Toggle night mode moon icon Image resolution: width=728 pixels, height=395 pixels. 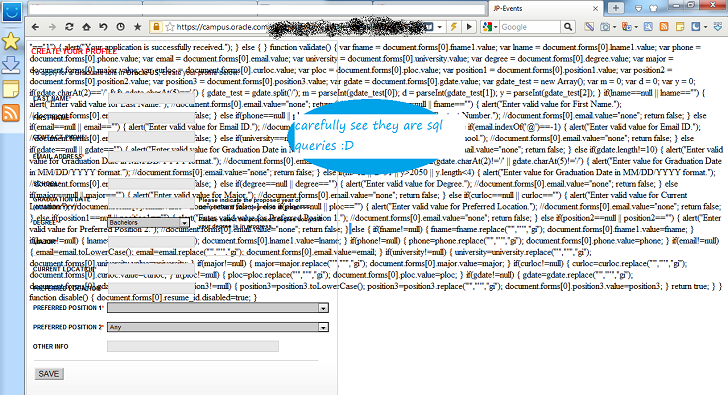pos(696,27)
